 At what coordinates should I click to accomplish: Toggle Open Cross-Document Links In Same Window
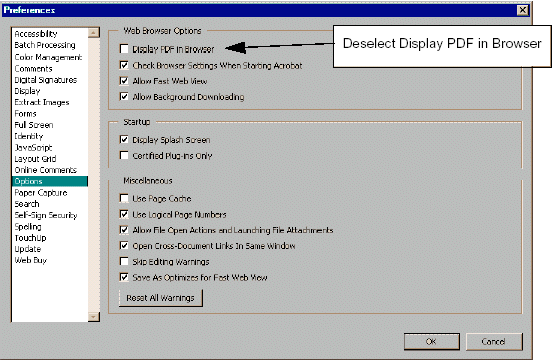[x=124, y=245]
